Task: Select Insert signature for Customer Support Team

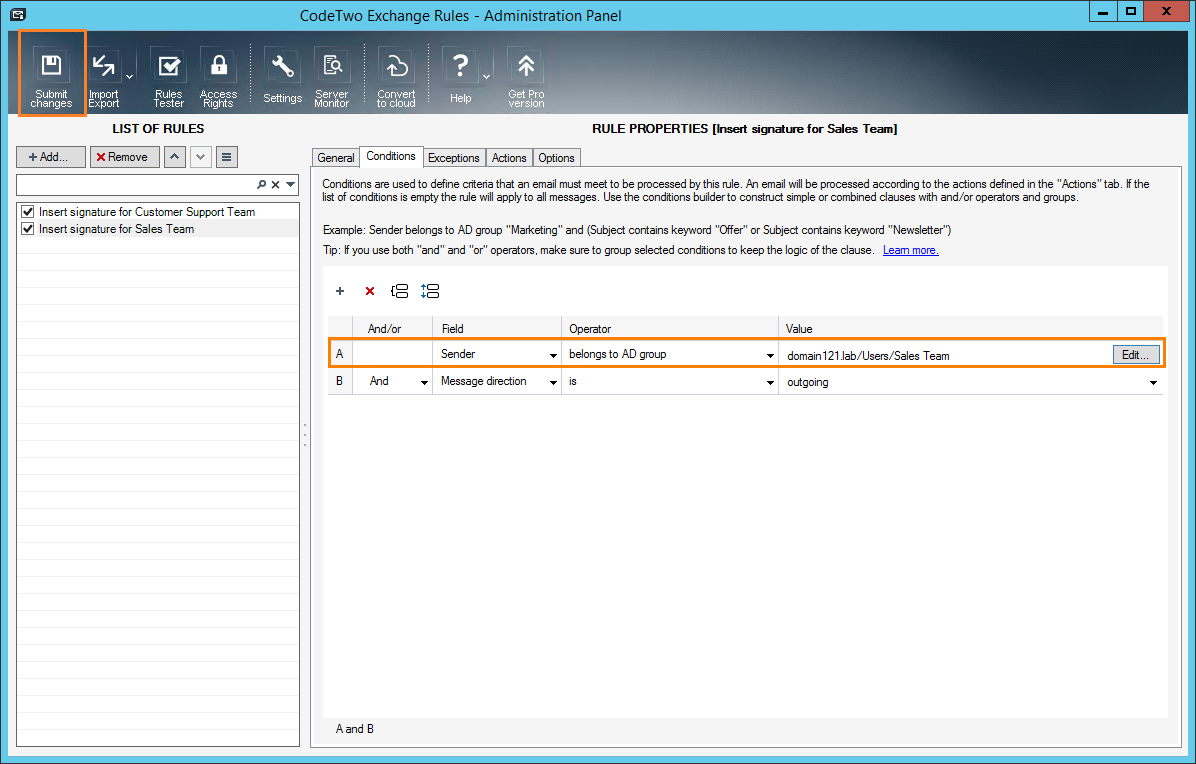Action: pyautogui.click(x=147, y=212)
